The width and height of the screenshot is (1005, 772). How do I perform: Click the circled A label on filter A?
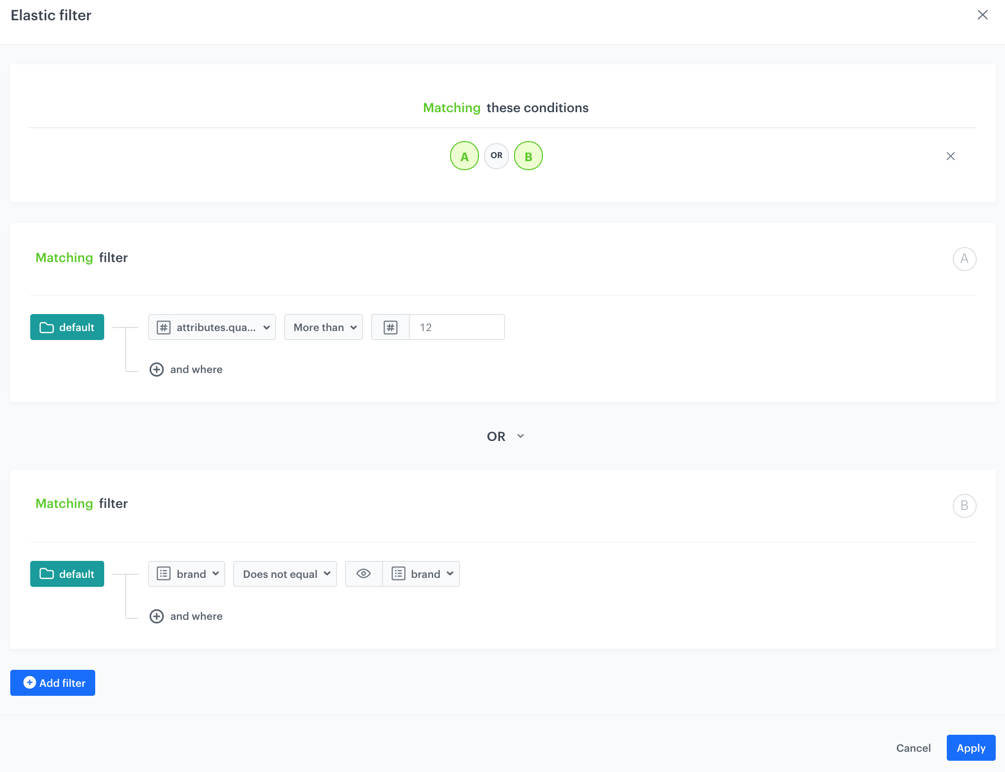[x=964, y=259]
